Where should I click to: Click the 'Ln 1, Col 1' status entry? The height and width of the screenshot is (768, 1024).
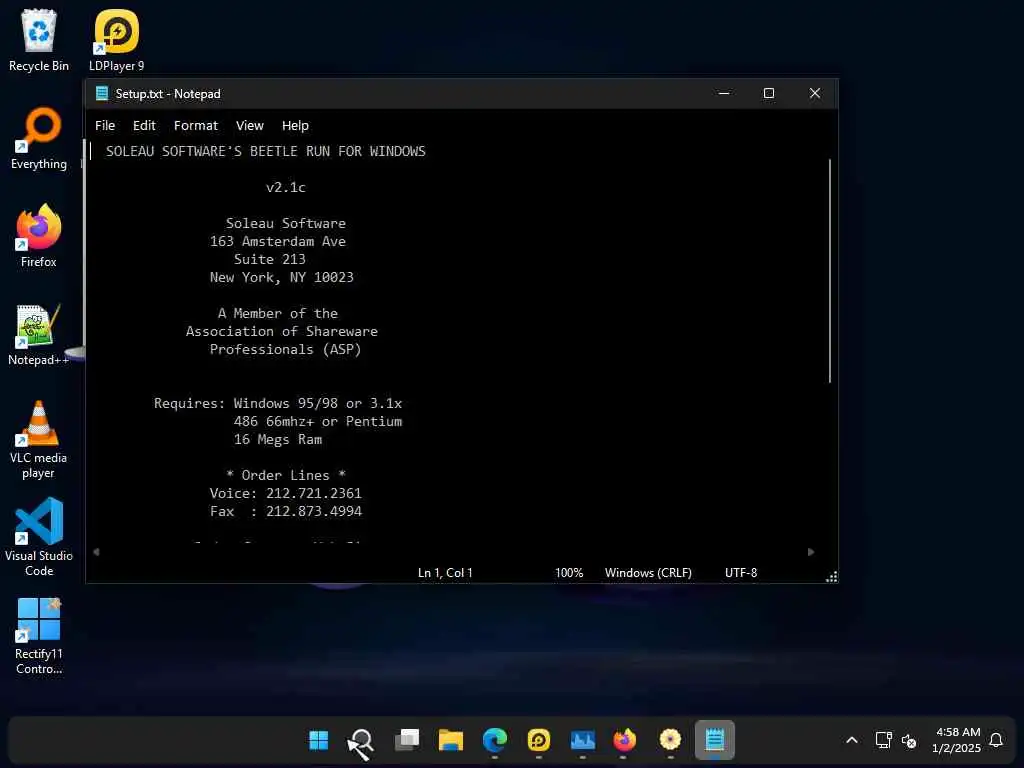pyautogui.click(x=445, y=573)
